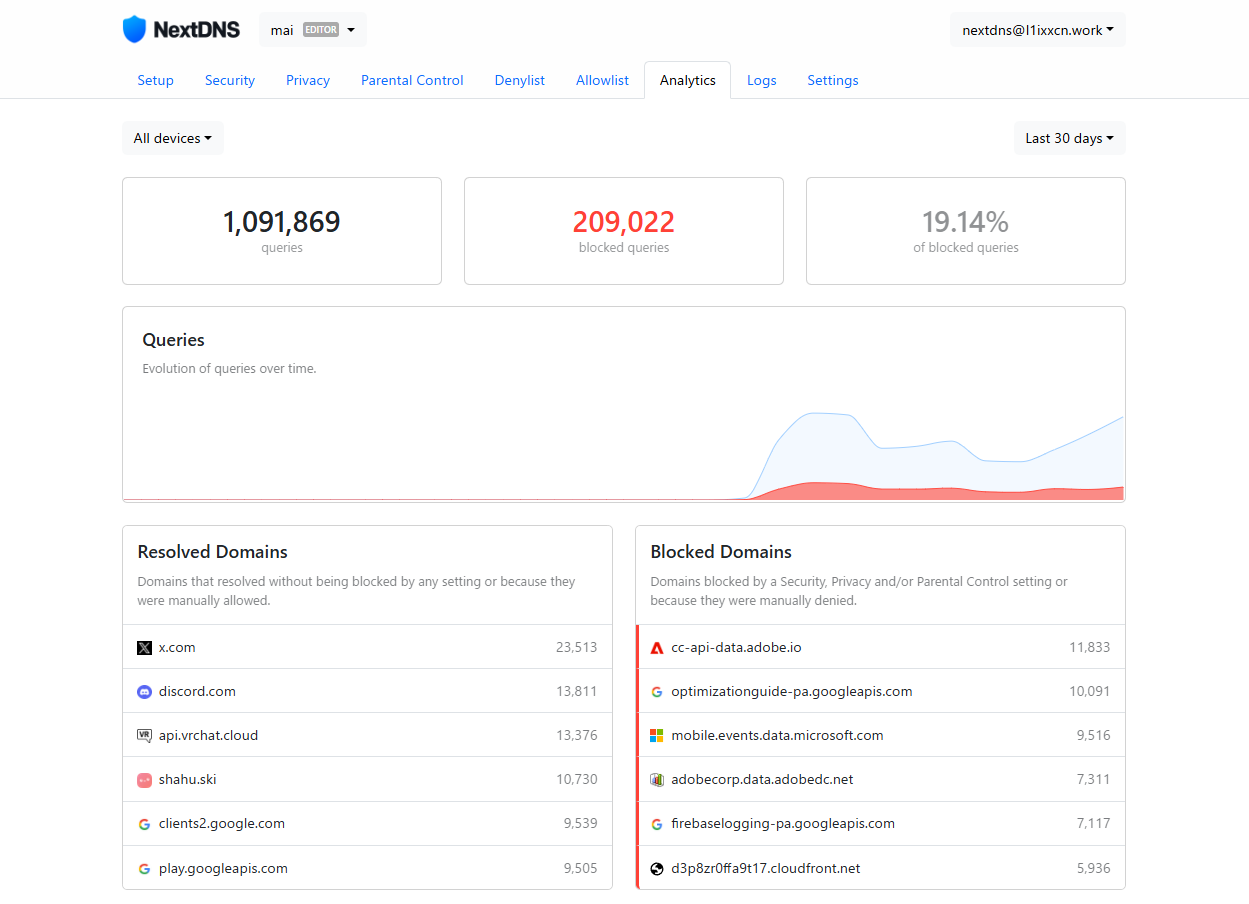Click the 5,936 count for cloudfront domain
Viewport: 1249px width, 904px height.
pos(1094,869)
